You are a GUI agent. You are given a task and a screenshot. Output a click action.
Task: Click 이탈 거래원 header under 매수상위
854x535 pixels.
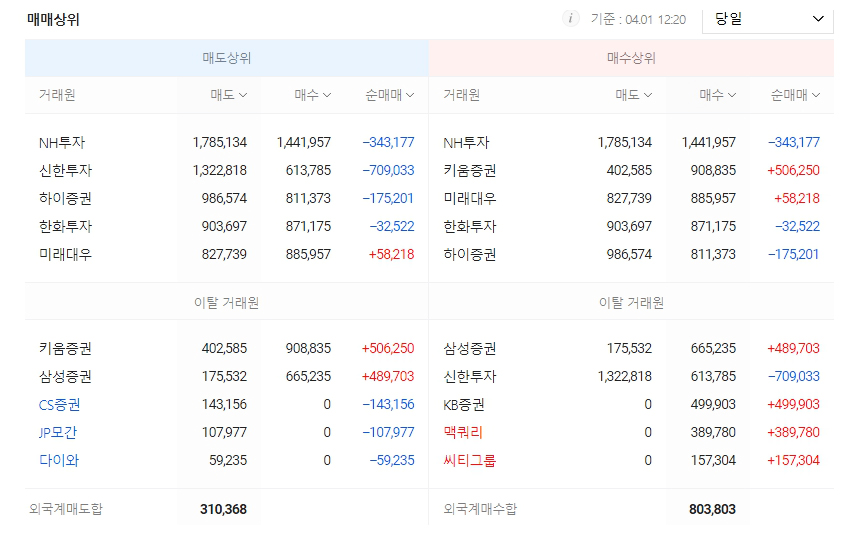click(631, 303)
